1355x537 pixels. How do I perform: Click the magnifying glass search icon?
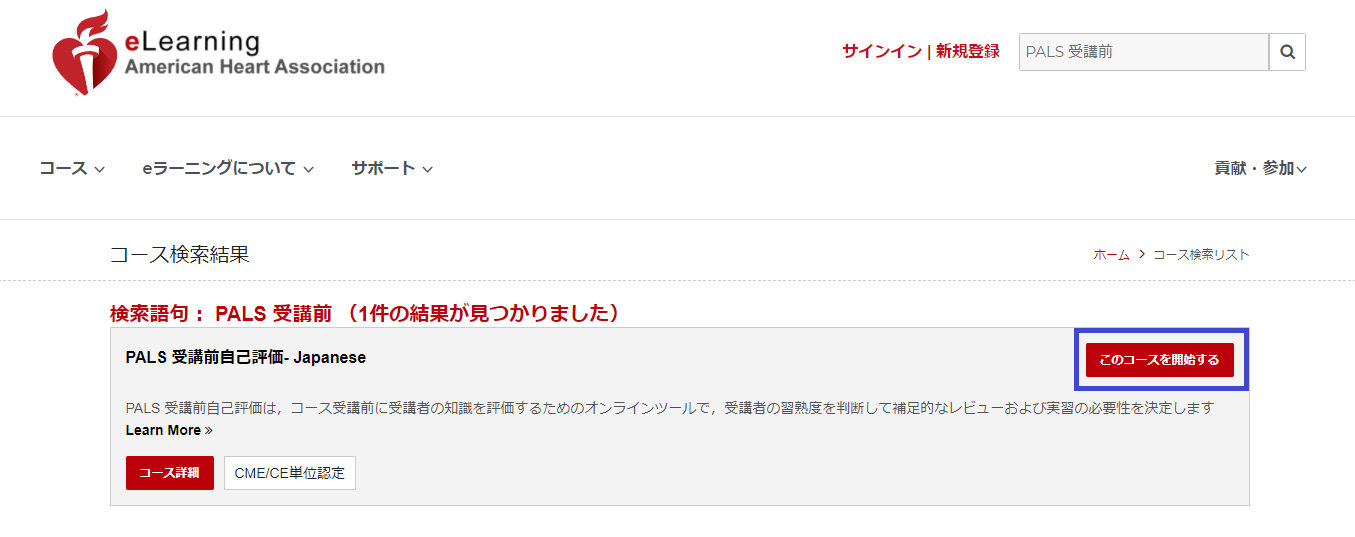[1287, 52]
